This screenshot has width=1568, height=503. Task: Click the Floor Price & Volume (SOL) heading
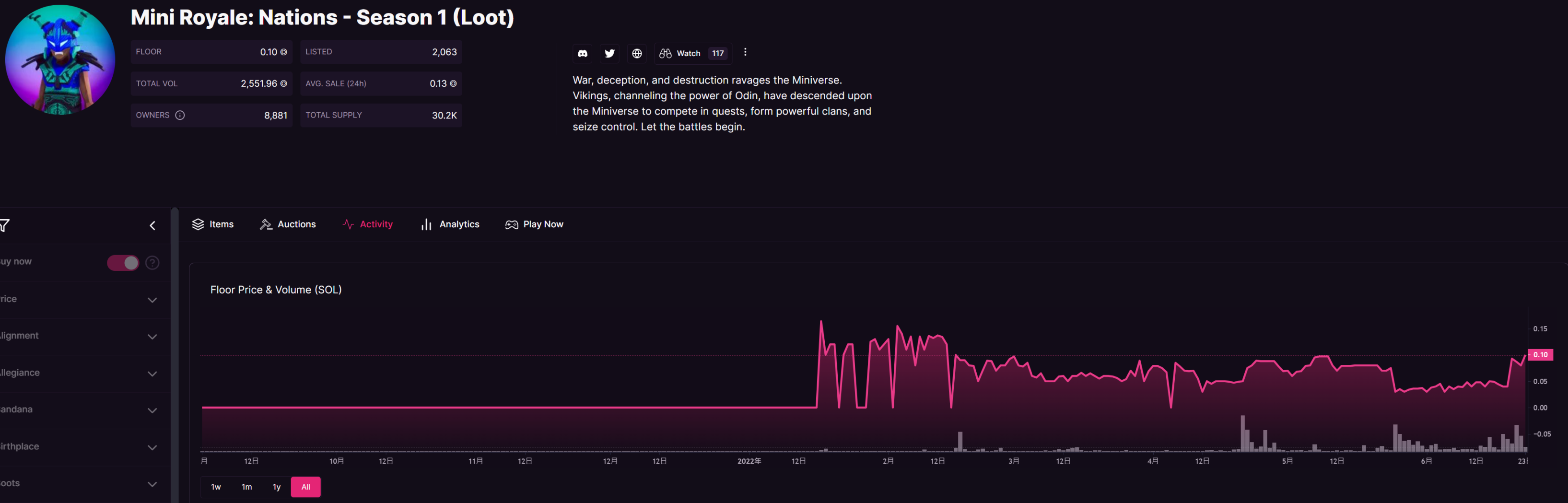276,290
